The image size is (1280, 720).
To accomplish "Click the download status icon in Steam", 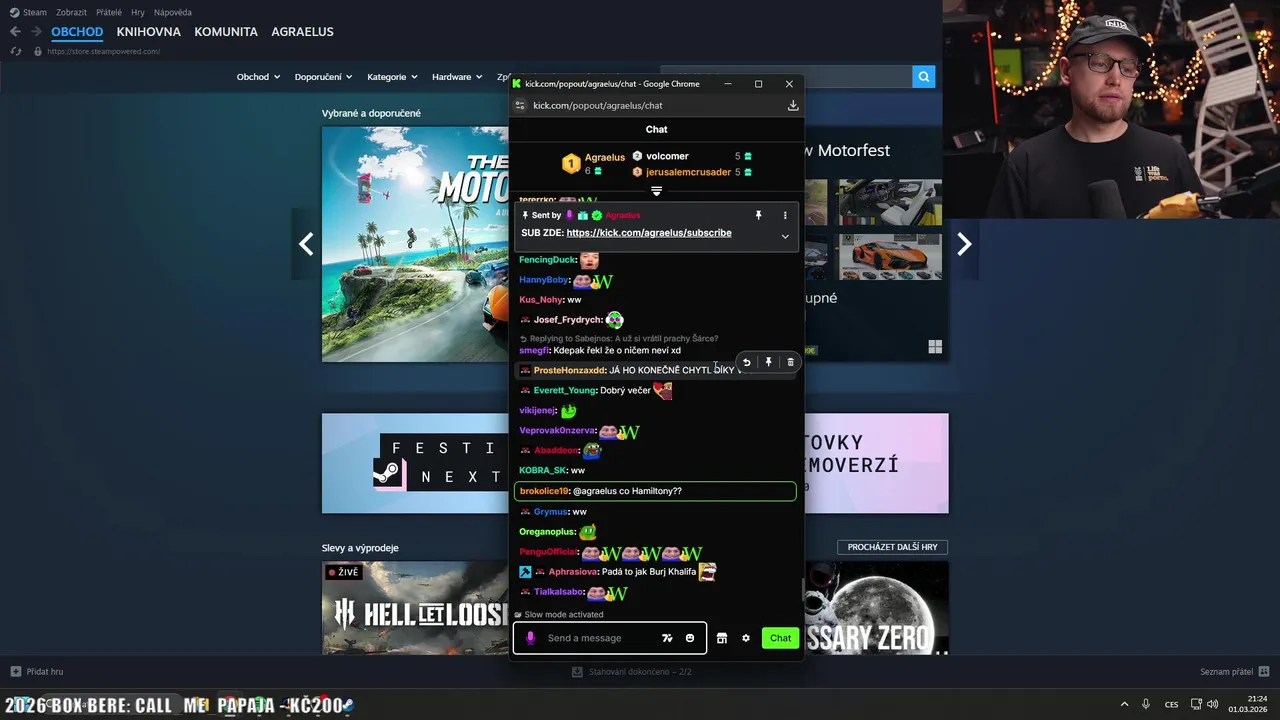I will (x=577, y=672).
